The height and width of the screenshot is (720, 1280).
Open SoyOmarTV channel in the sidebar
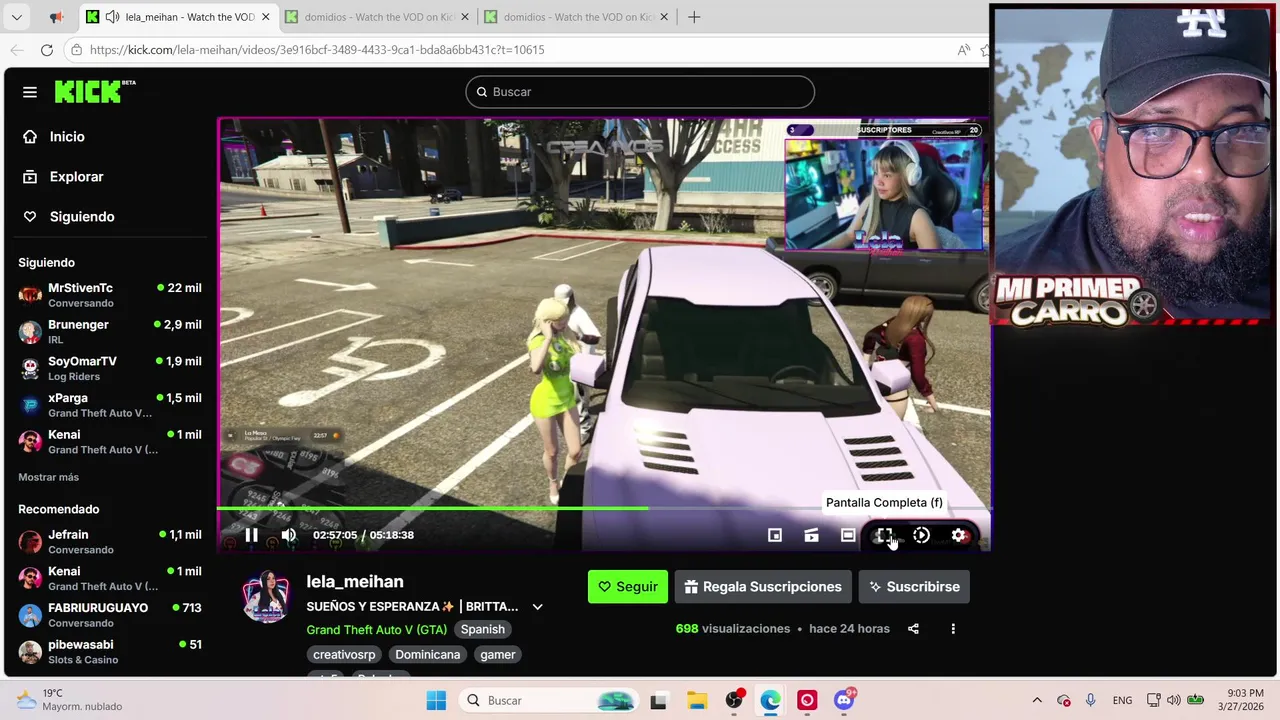click(110, 368)
